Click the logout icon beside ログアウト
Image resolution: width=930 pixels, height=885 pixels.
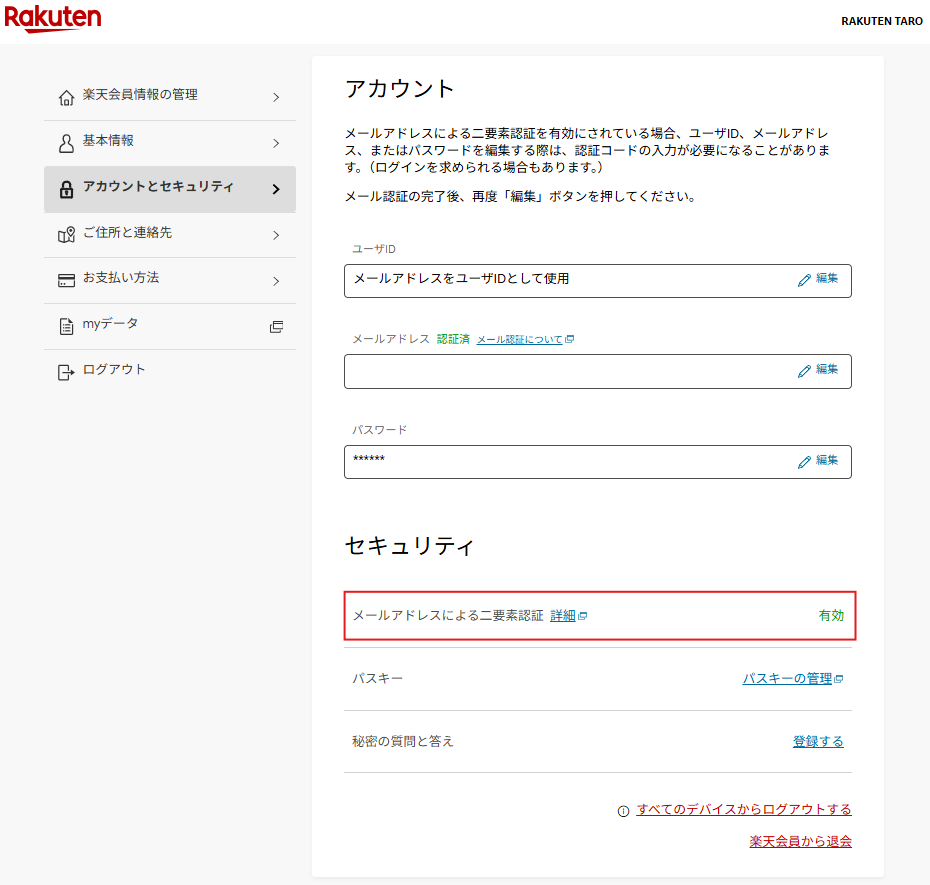click(66, 372)
